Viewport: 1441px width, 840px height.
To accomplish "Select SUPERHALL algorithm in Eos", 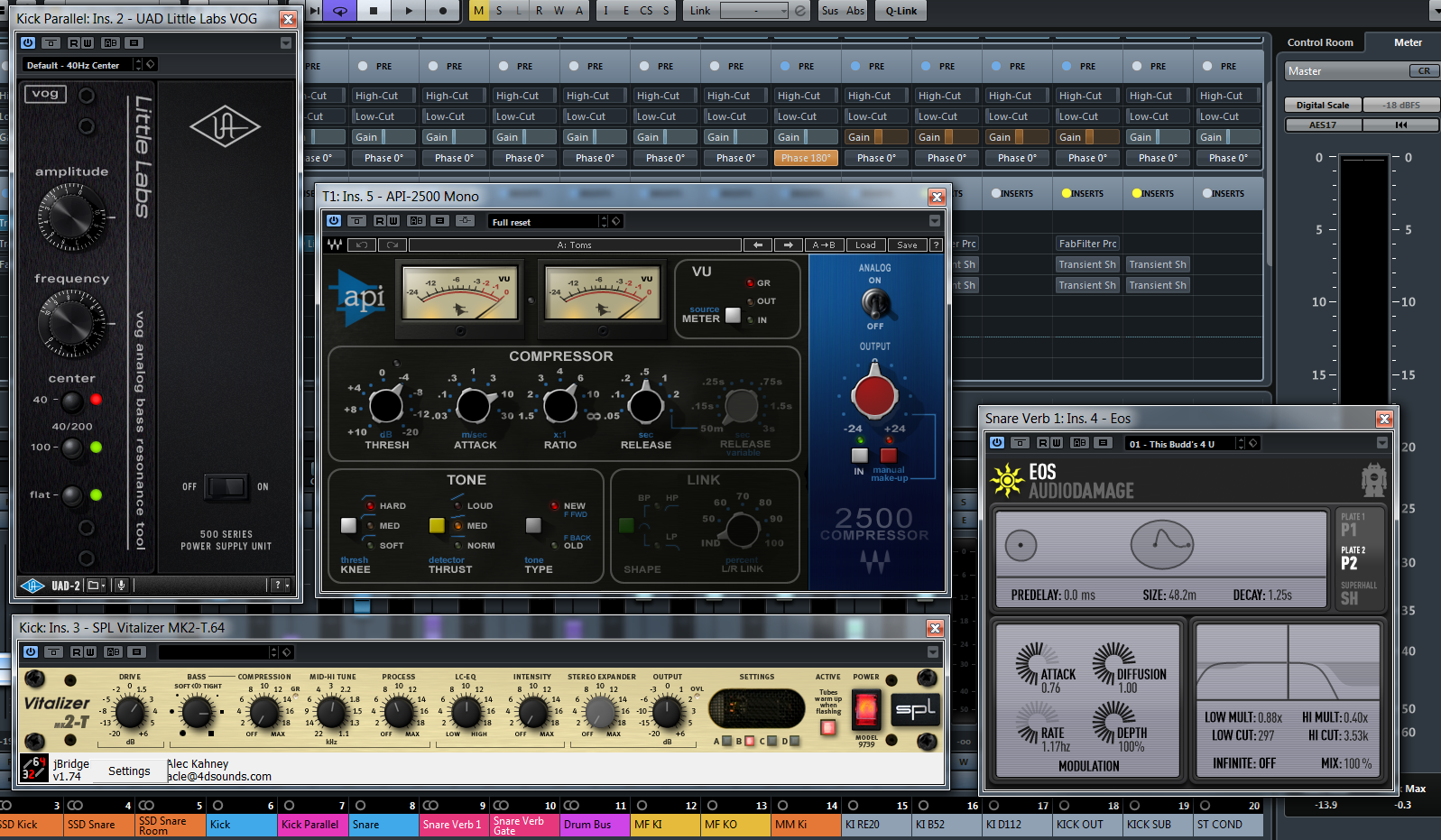I will click(1358, 593).
